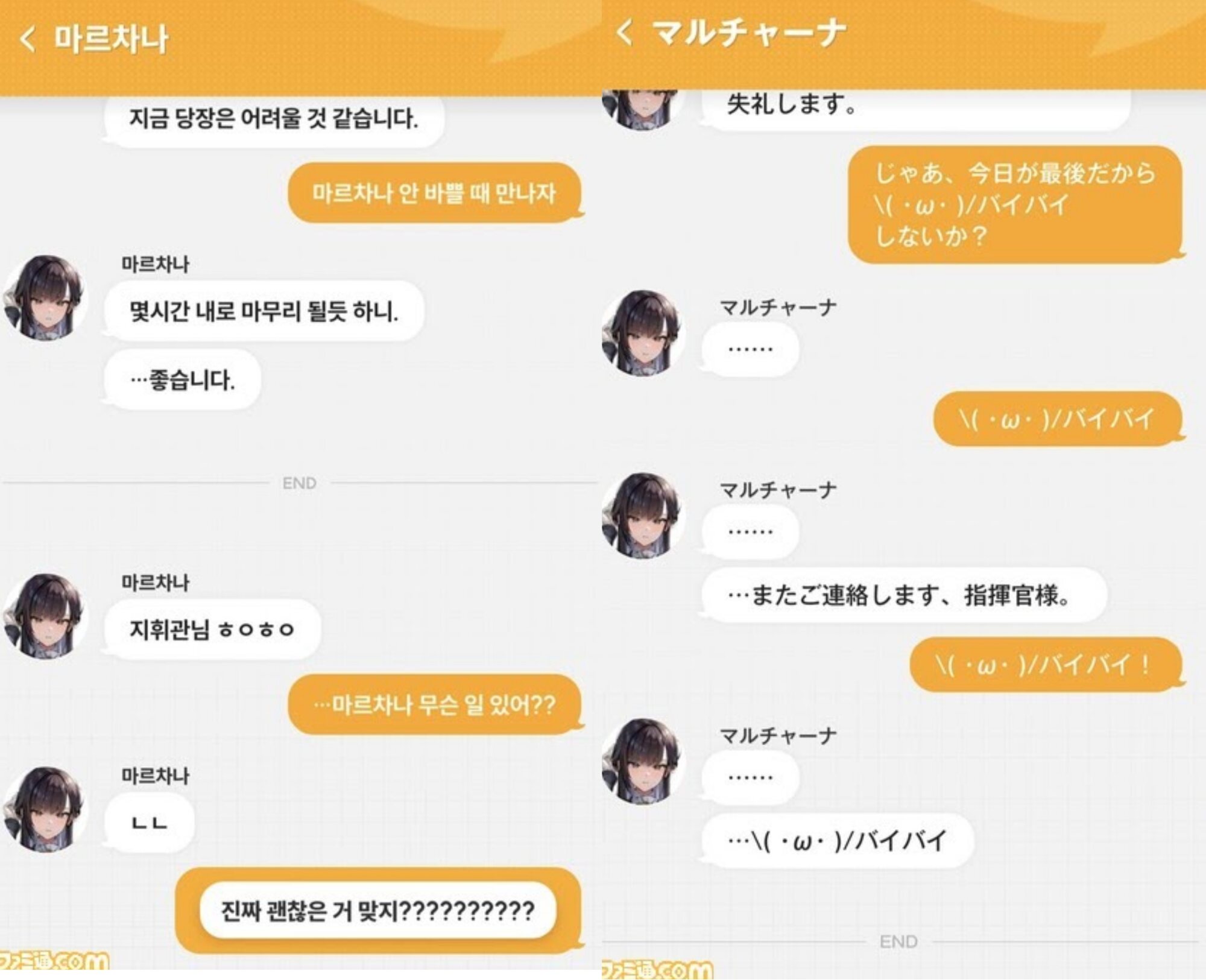Tap the white …\( ･ω･ )/バイバイ reply bubble
Image resolution: width=1206 pixels, height=980 pixels.
click(x=838, y=840)
